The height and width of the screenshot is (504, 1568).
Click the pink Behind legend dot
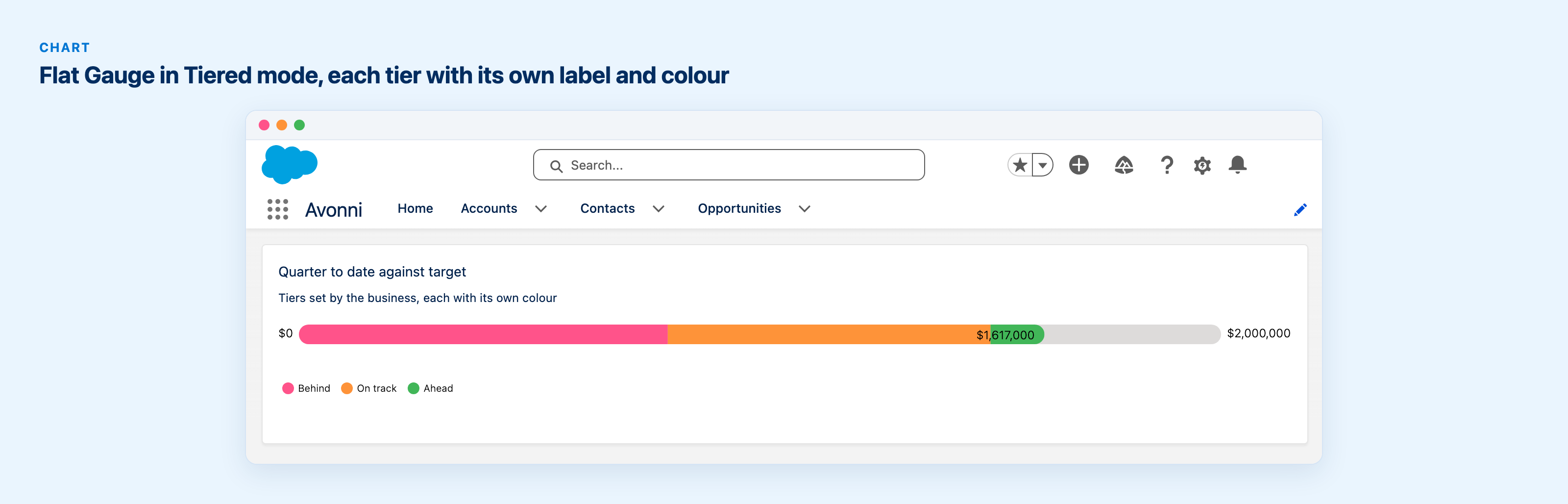(288, 388)
